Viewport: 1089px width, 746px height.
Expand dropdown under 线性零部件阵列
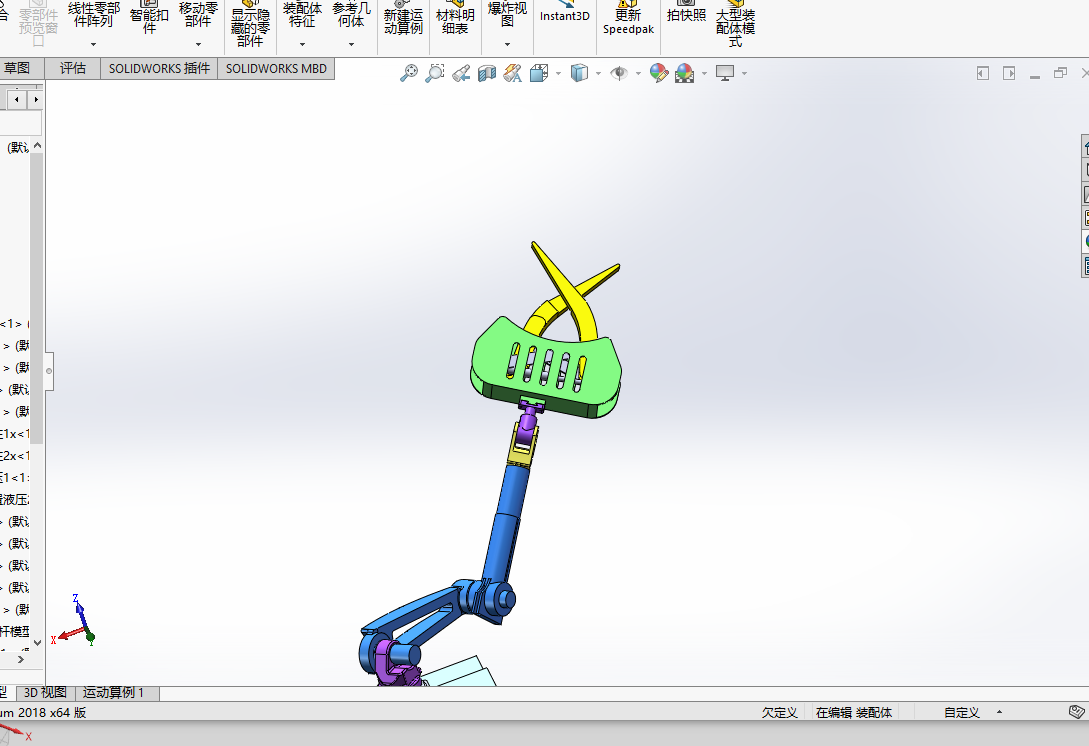pyautogui.click(x=93, y=44)
